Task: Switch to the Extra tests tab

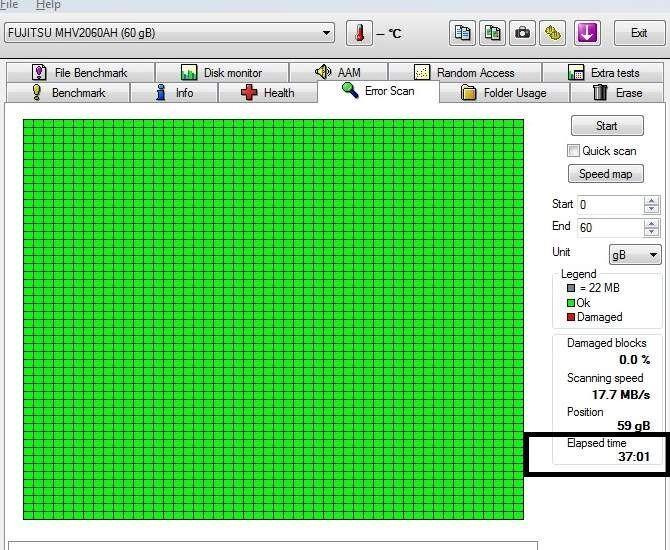Action: [603, 72]
